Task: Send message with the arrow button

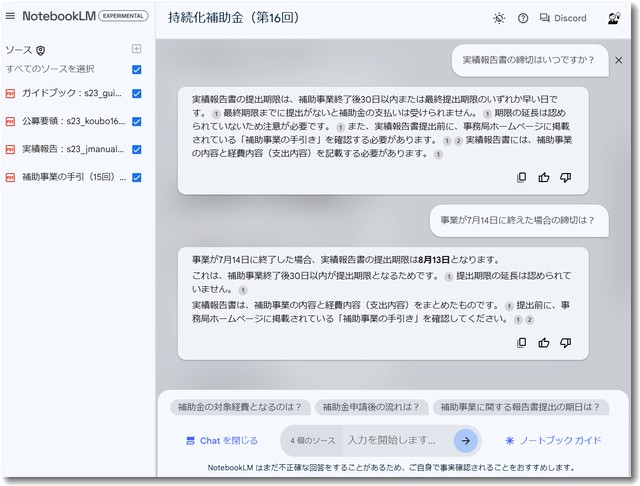Action: tap(466, 441)
